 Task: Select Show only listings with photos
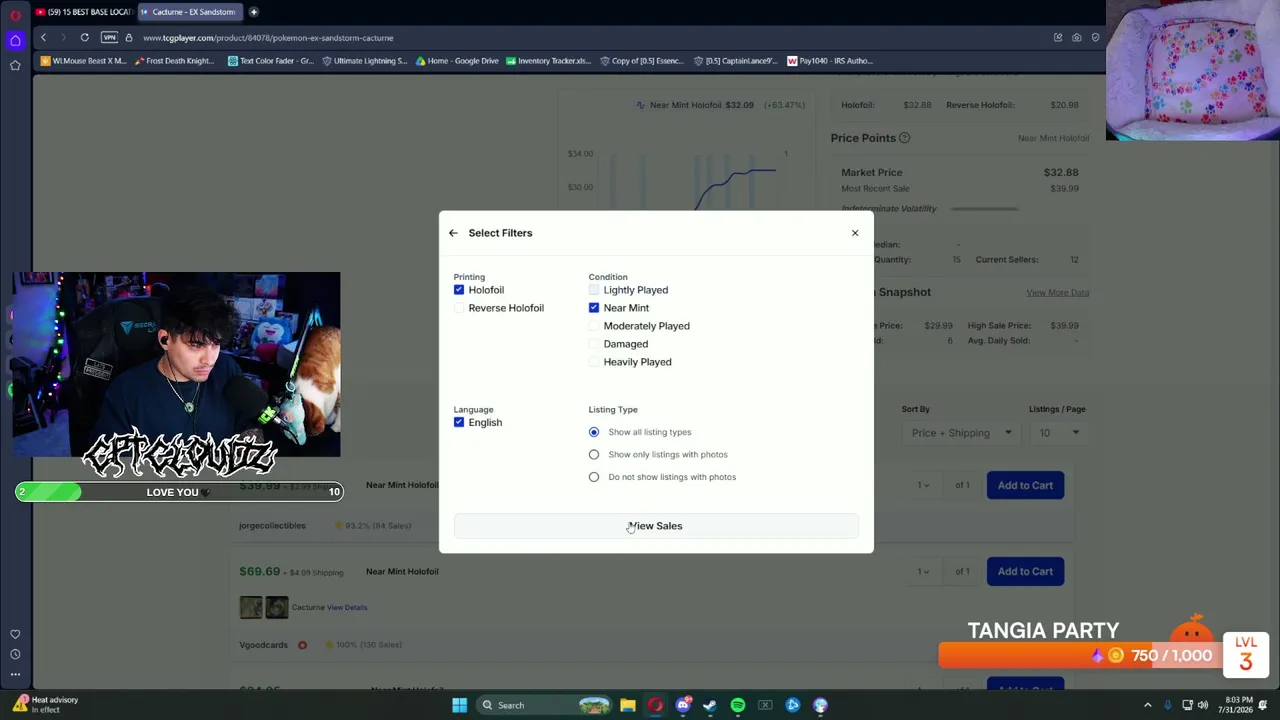pos(594,454)
